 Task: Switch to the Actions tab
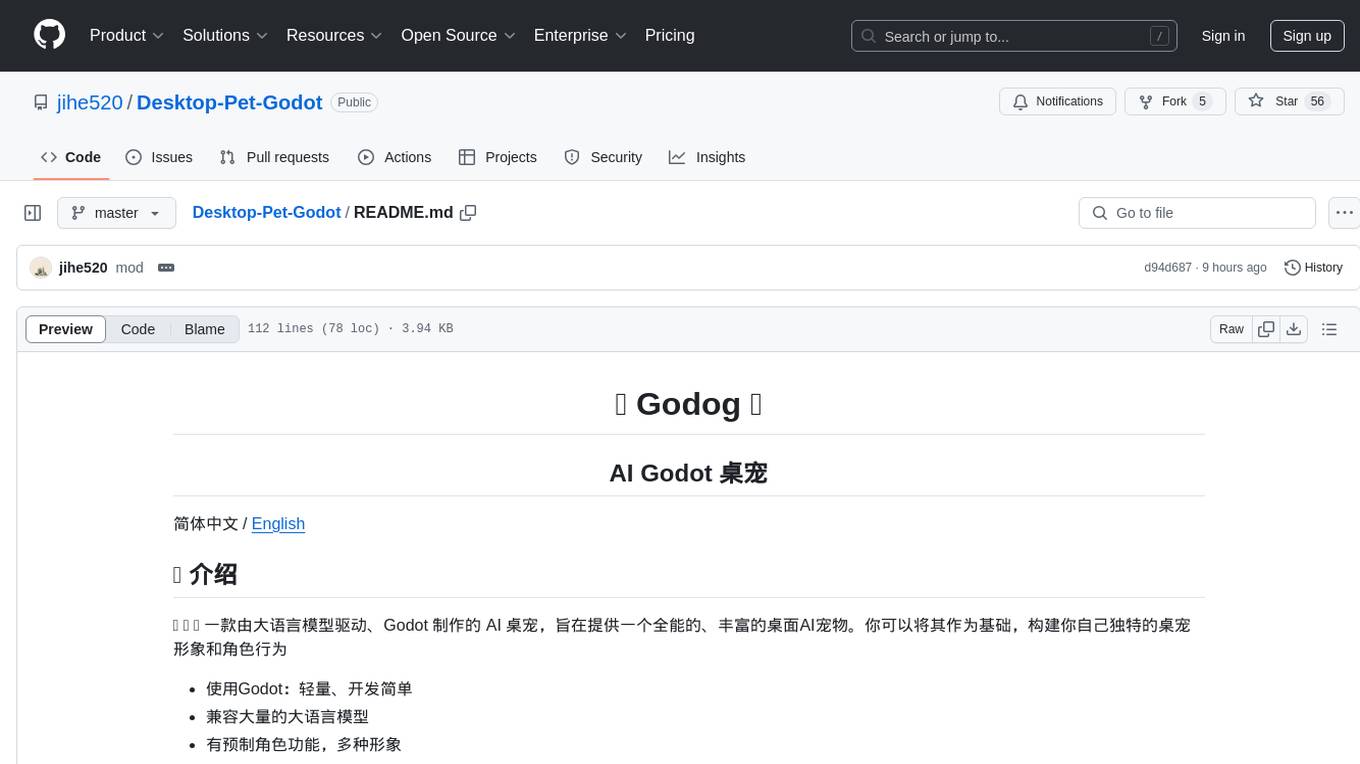click(395, 157)
